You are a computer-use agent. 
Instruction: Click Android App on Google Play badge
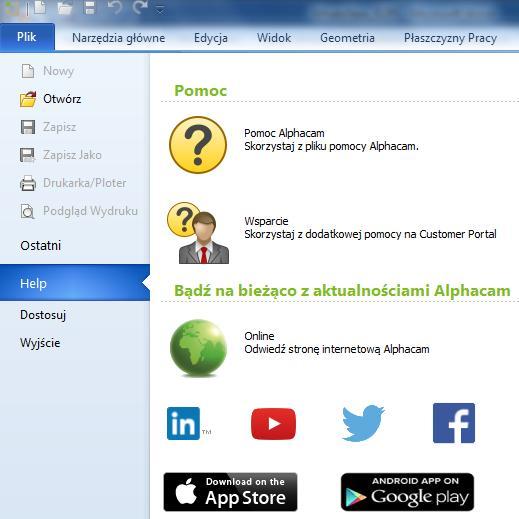point(407,492)
